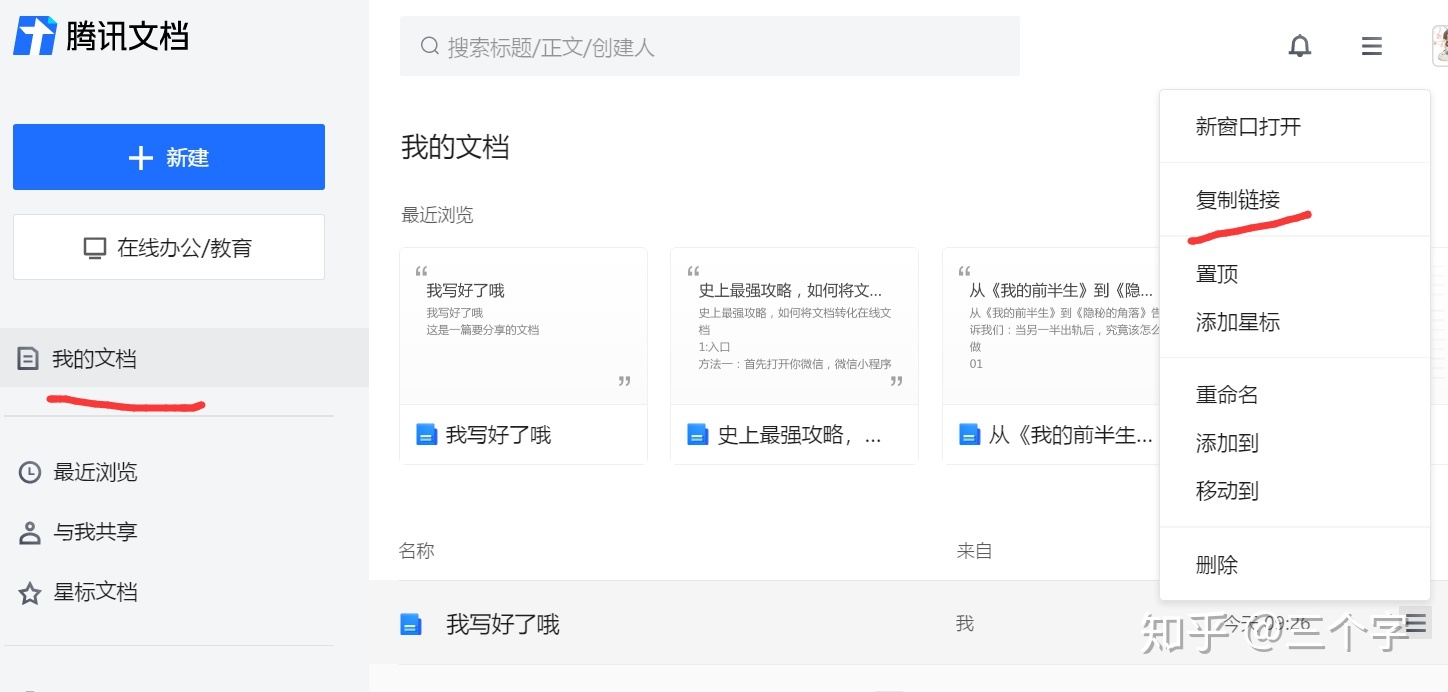The height and width of the screenshot is (692, 1448).
Task: Click 删除 in context menu
Action: 1217,565
